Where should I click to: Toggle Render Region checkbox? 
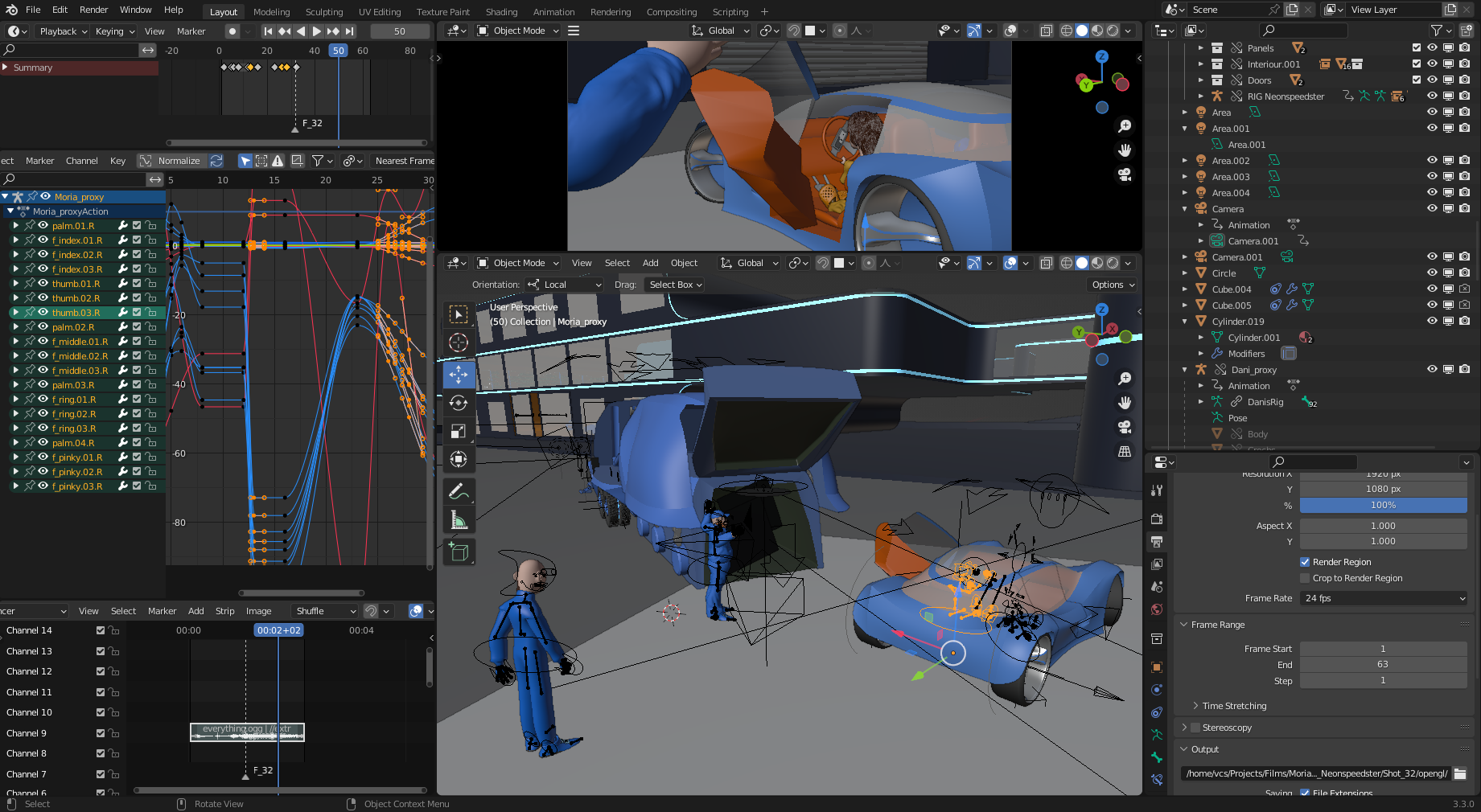[1305, 562]
